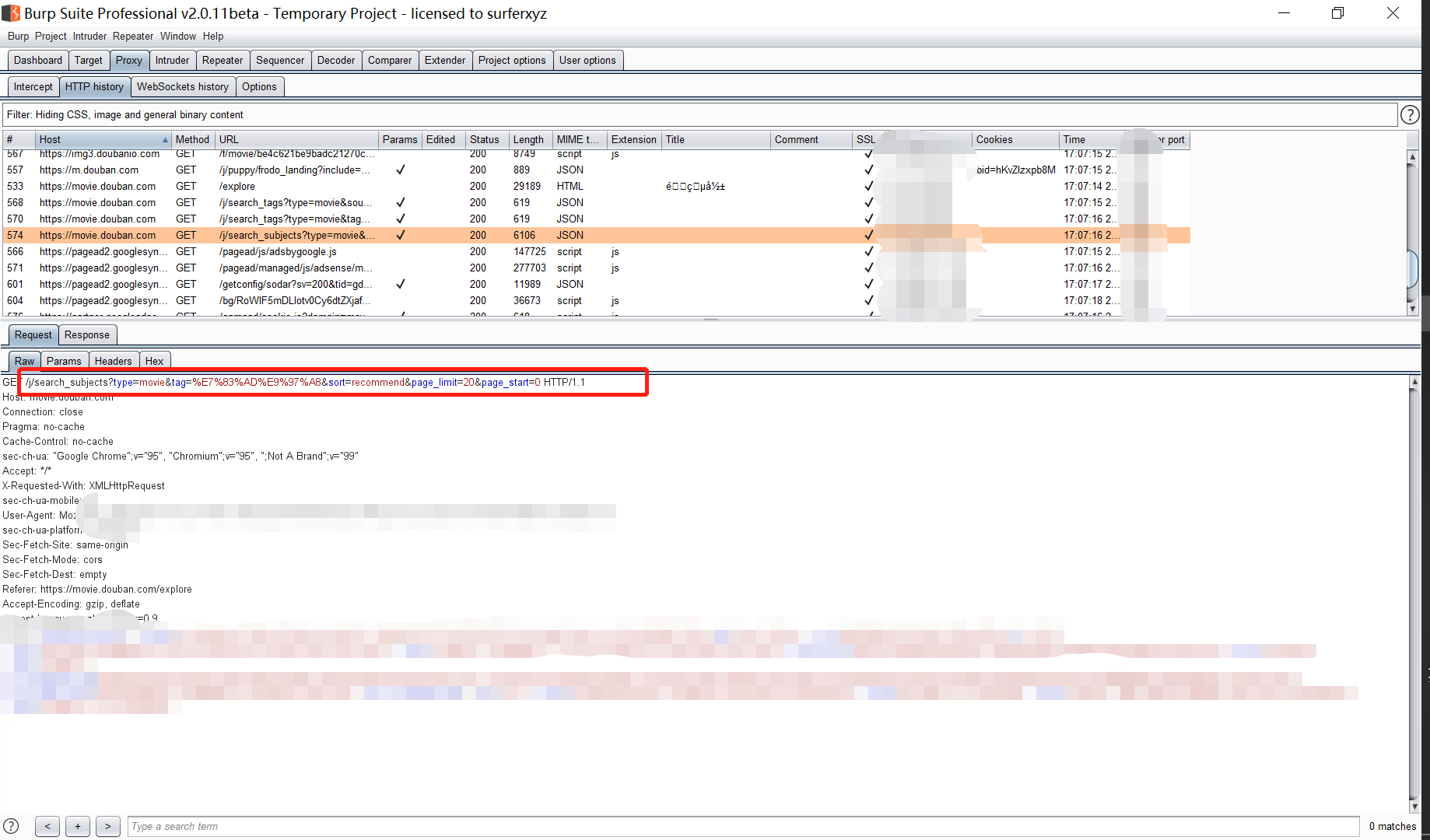
Task: Open the Help menu
Action: (x=213, y=37)
